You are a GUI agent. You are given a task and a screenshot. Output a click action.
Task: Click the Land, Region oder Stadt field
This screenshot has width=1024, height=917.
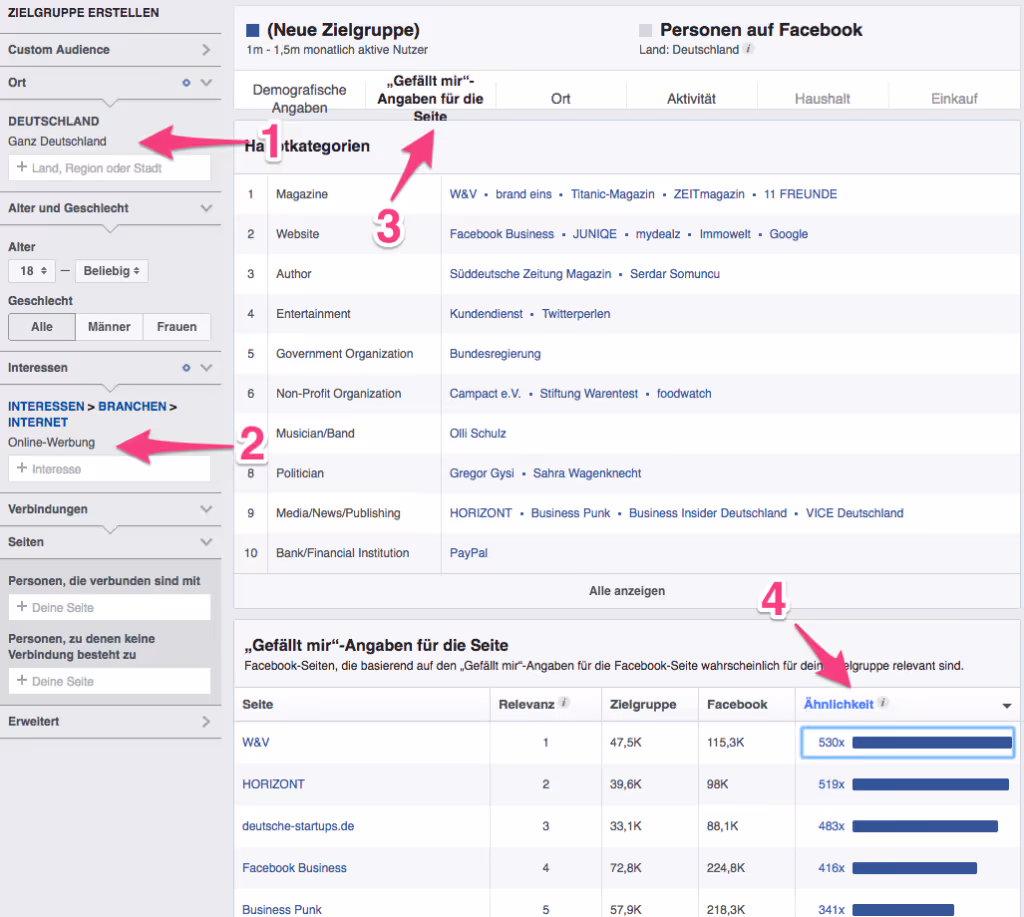[x=110, y=168]
